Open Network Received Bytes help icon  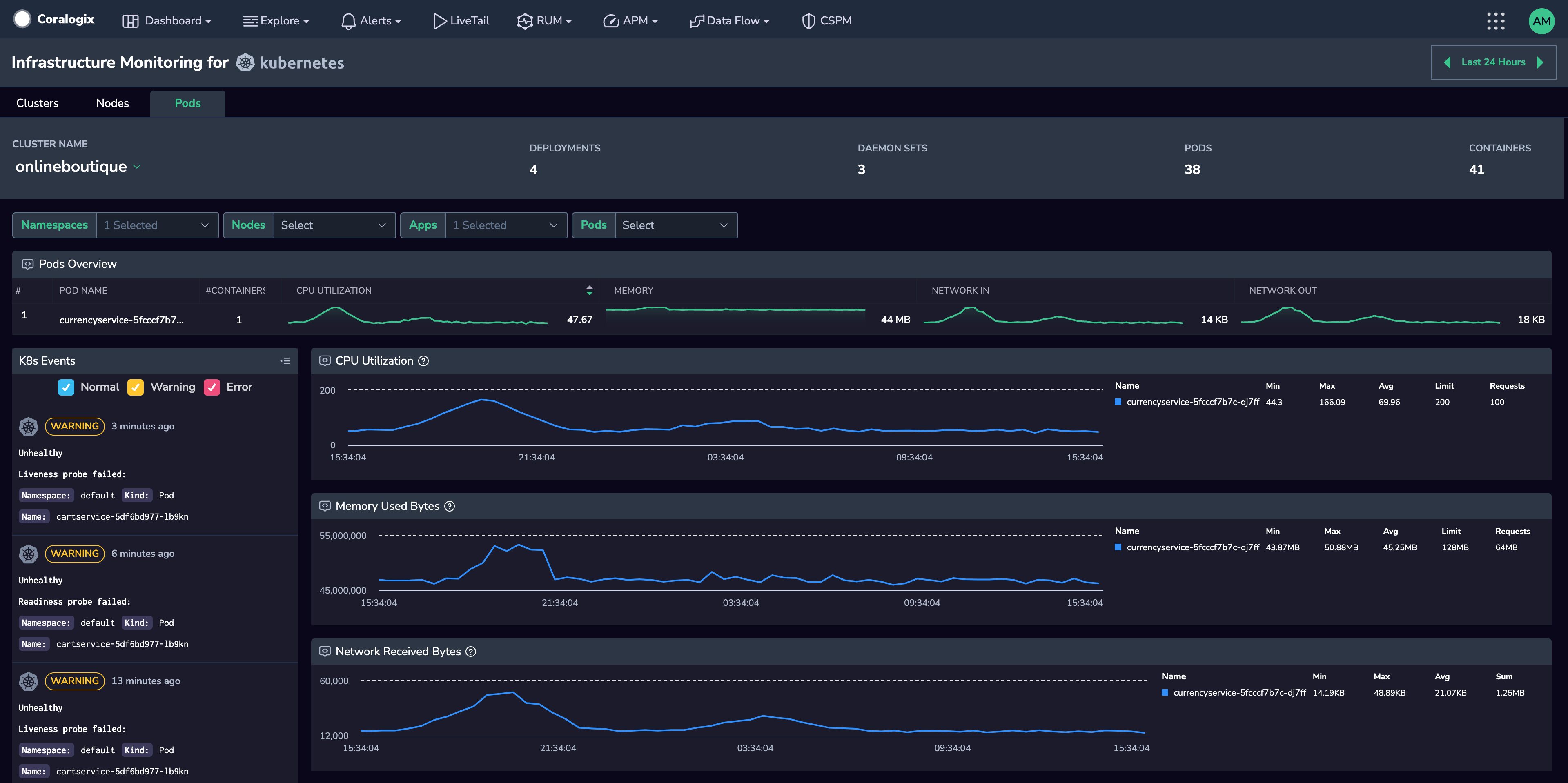(471, 652)
